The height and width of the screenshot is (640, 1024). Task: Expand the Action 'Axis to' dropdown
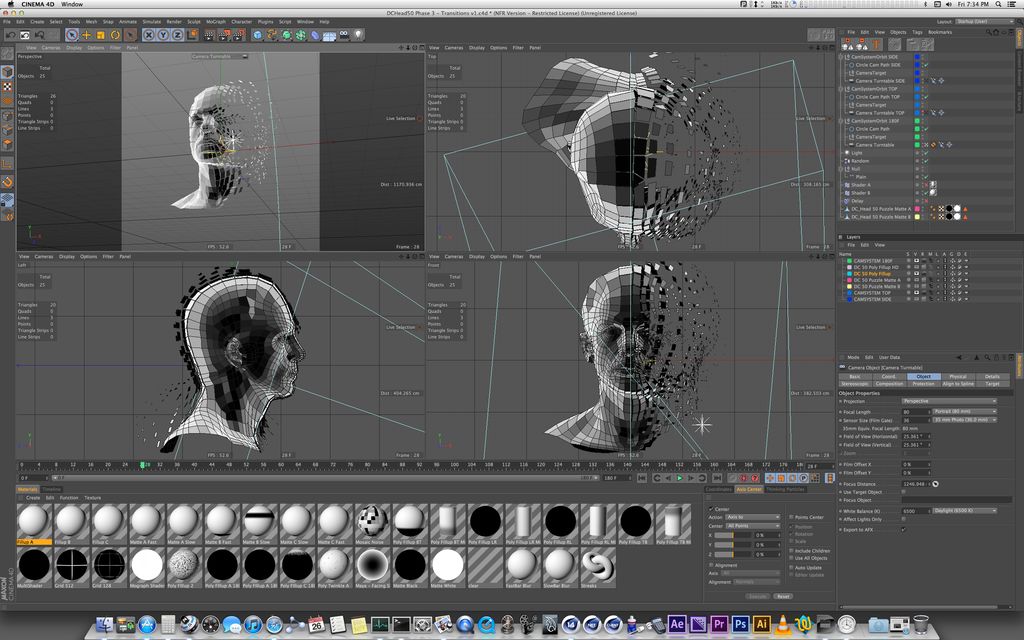point(753,517)
